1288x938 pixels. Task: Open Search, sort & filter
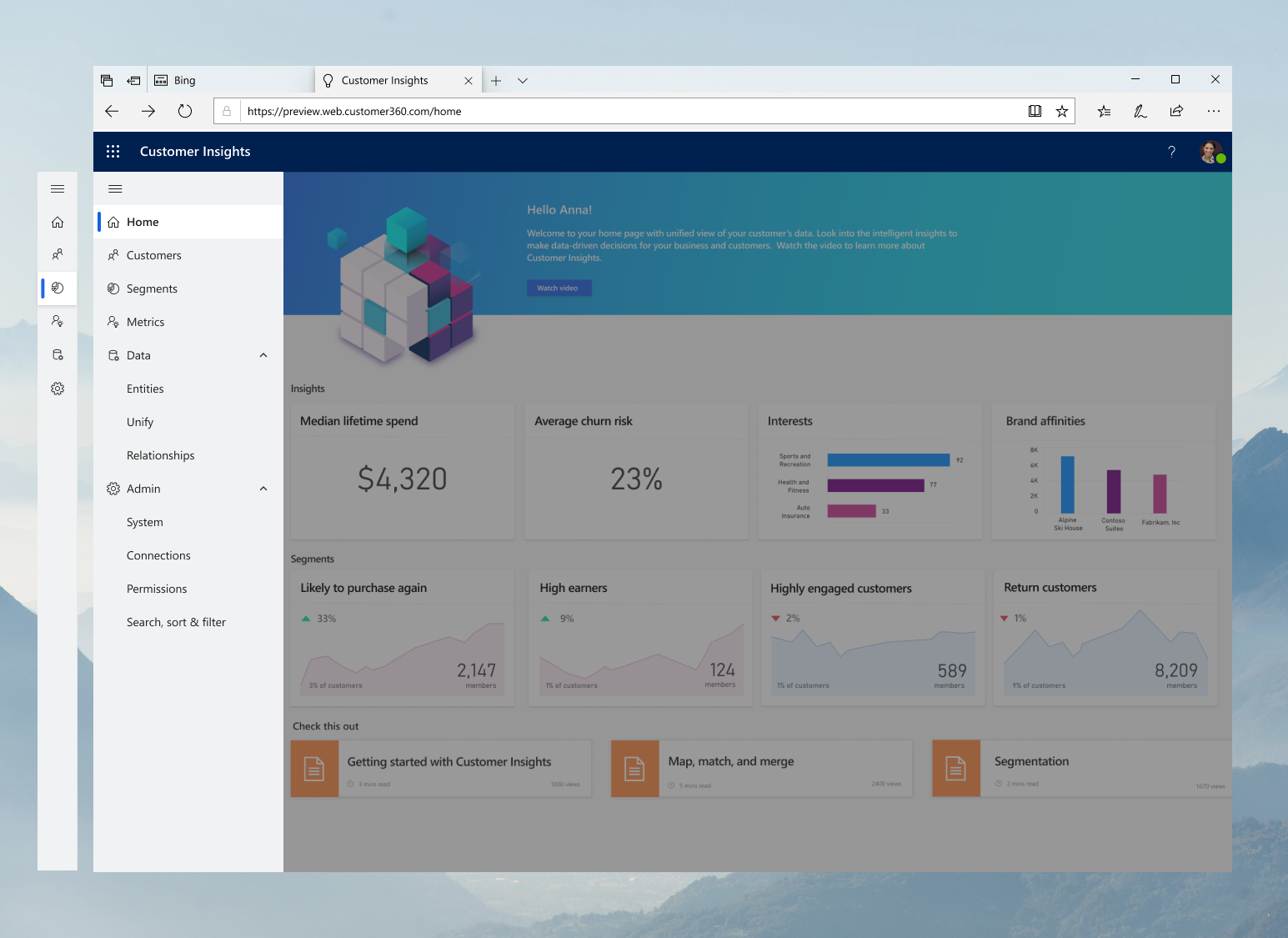[x=188, y=622]
